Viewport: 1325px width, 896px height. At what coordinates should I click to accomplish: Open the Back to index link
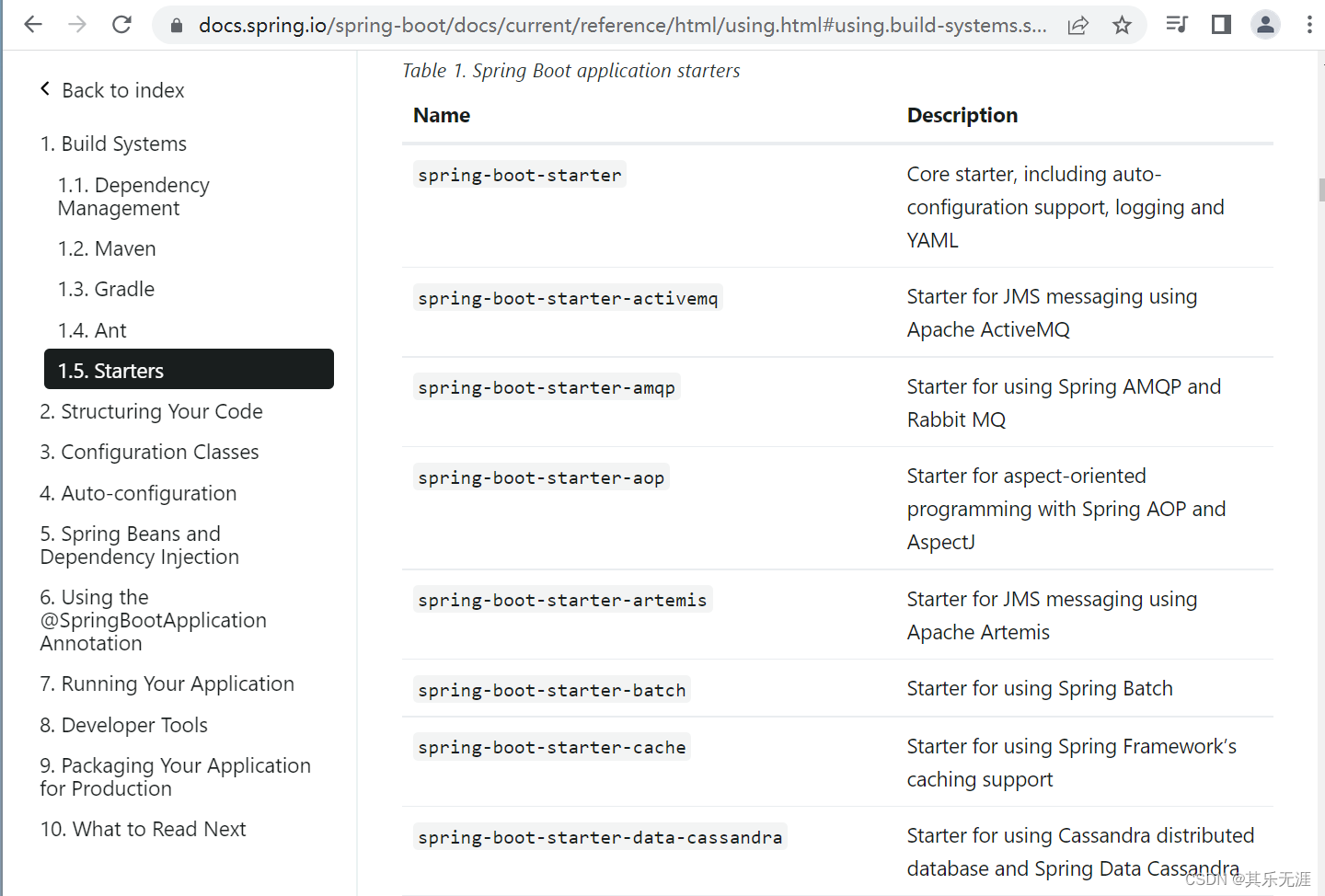tap(123, 90)
